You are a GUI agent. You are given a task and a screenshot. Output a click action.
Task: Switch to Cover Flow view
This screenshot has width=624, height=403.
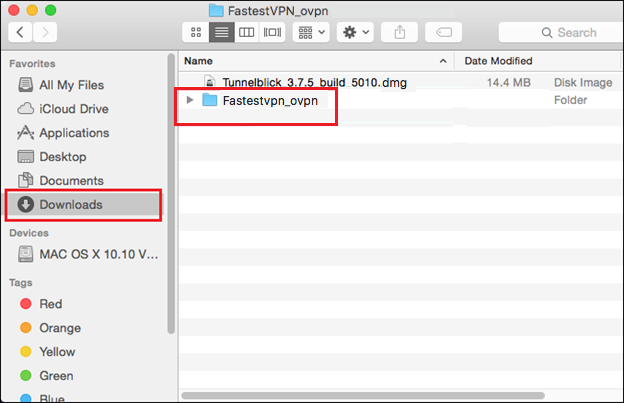(272, 32)
